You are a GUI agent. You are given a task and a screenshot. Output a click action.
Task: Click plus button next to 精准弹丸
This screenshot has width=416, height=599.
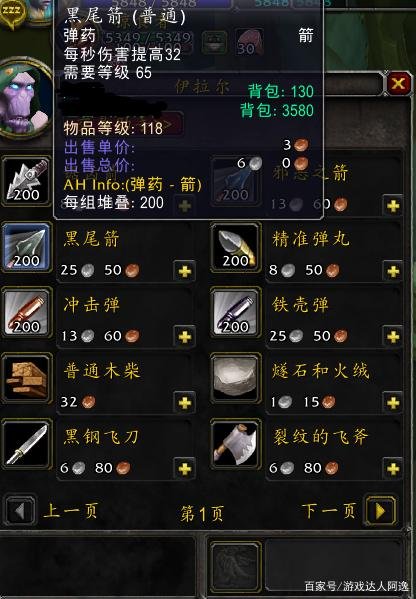tap(393, 272)
